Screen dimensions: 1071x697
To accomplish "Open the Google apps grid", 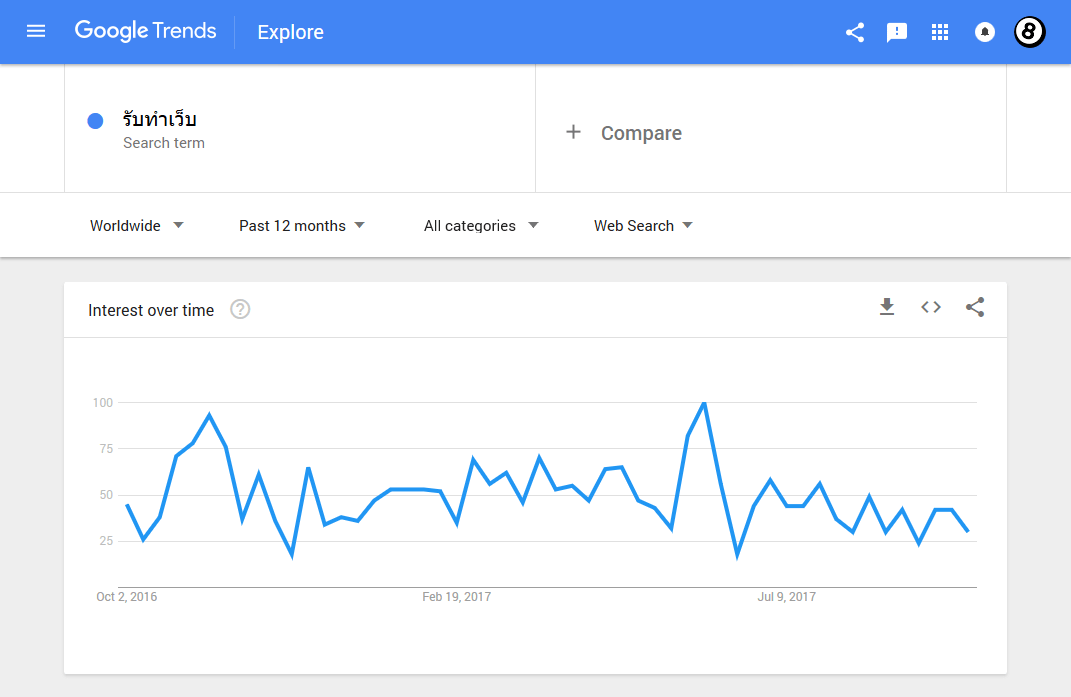I will tap(939, 32).
